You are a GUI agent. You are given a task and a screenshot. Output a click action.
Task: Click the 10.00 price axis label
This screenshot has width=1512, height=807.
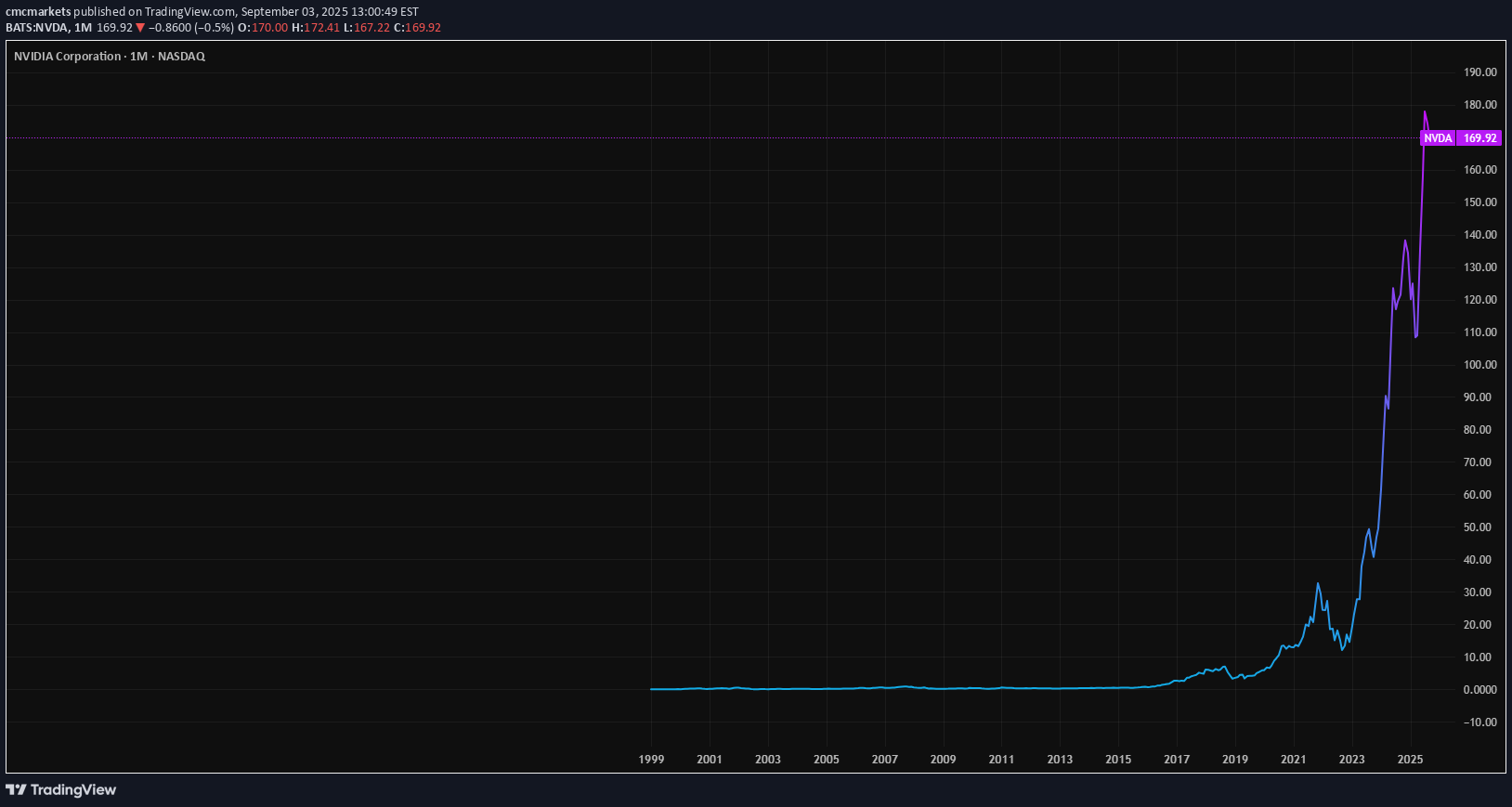coord(1478,657)
